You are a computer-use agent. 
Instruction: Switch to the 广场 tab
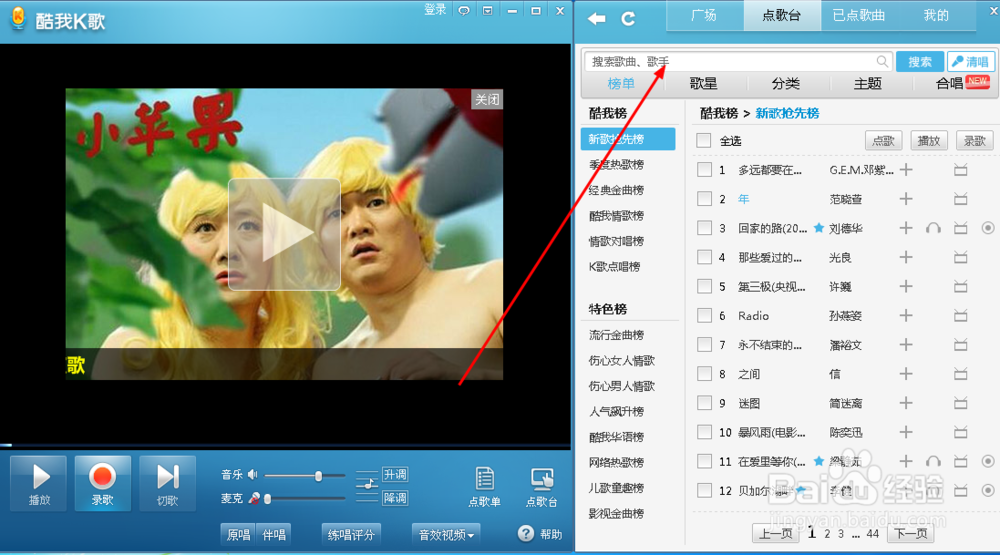pyautogui.click(x=704, y=15)
